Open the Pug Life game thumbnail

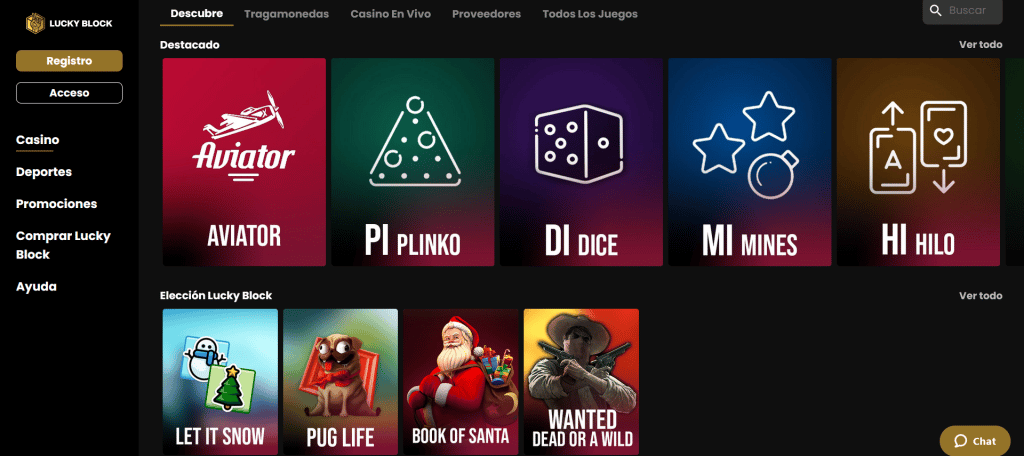pyautogui.click(x=340, y=382)
